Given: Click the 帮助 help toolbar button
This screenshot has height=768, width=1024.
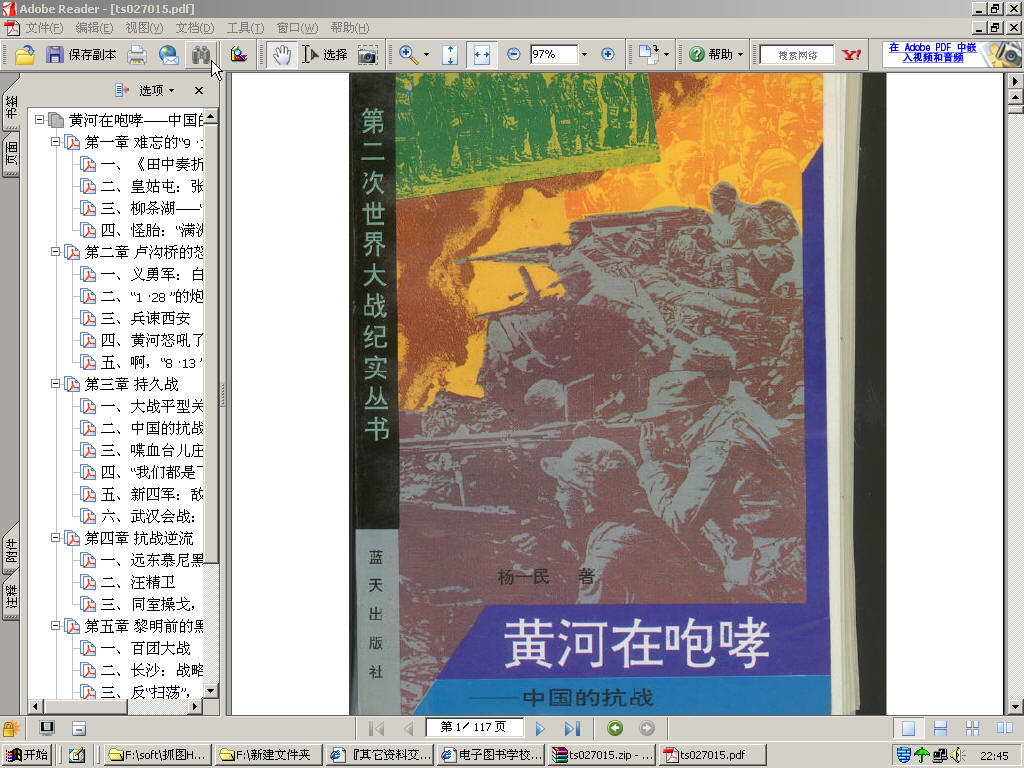Looking at the screenshot, I should pyautogui.click(x=711, y=55).
